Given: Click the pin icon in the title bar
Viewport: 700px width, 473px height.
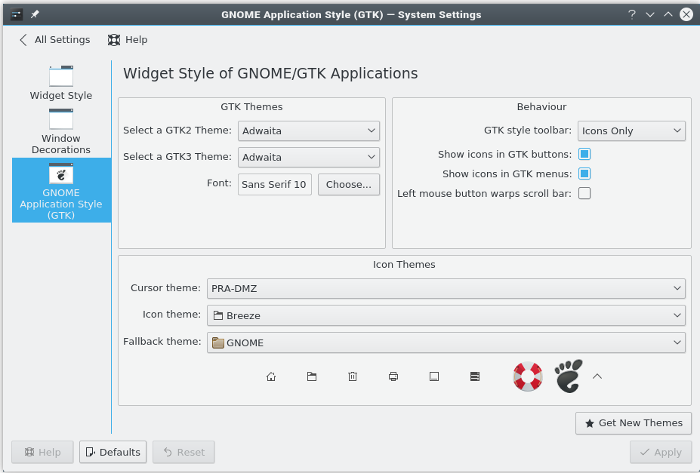Looking at the screenshot, I should 35,14.
